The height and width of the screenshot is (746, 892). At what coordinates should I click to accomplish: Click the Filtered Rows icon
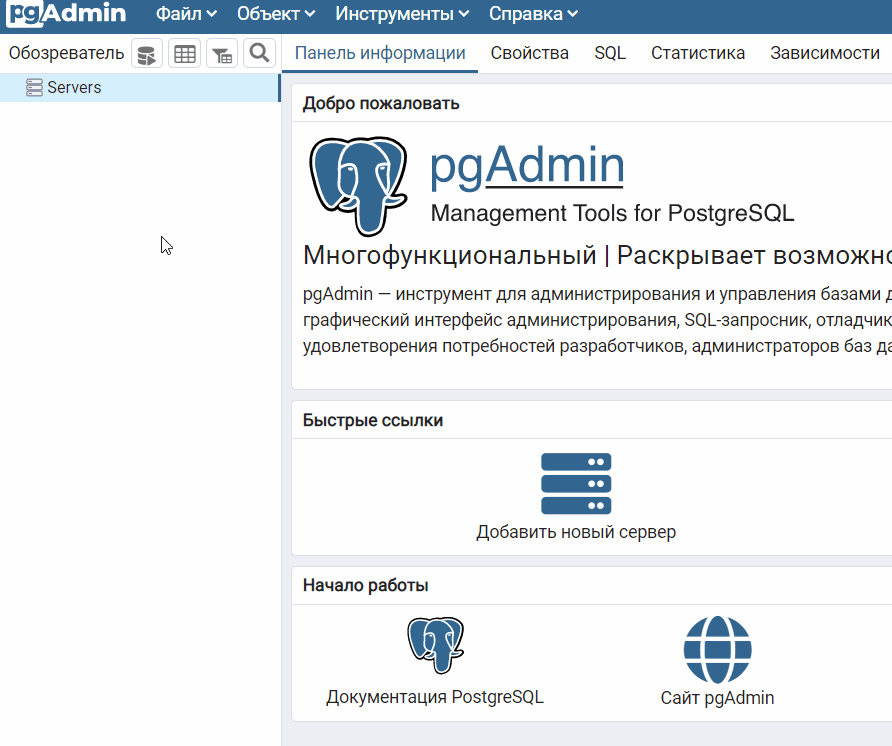(x=222, y=54)
